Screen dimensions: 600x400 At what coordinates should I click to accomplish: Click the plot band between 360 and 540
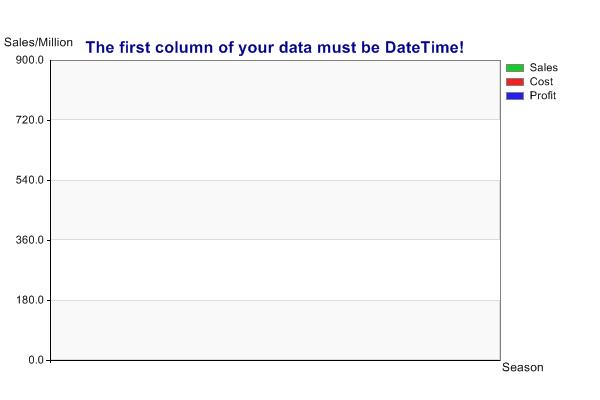coord(276,210)
